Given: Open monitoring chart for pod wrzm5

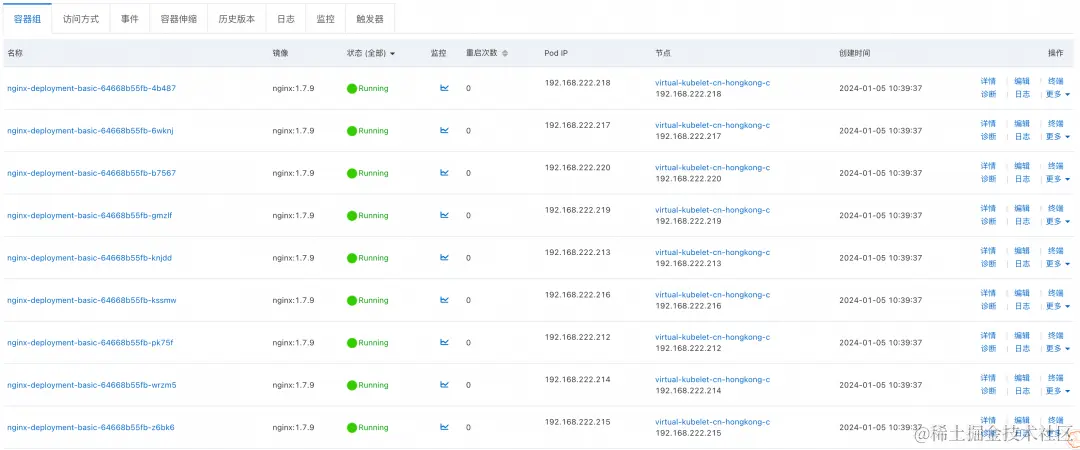Looking at the screenshot, I should 444,385.
